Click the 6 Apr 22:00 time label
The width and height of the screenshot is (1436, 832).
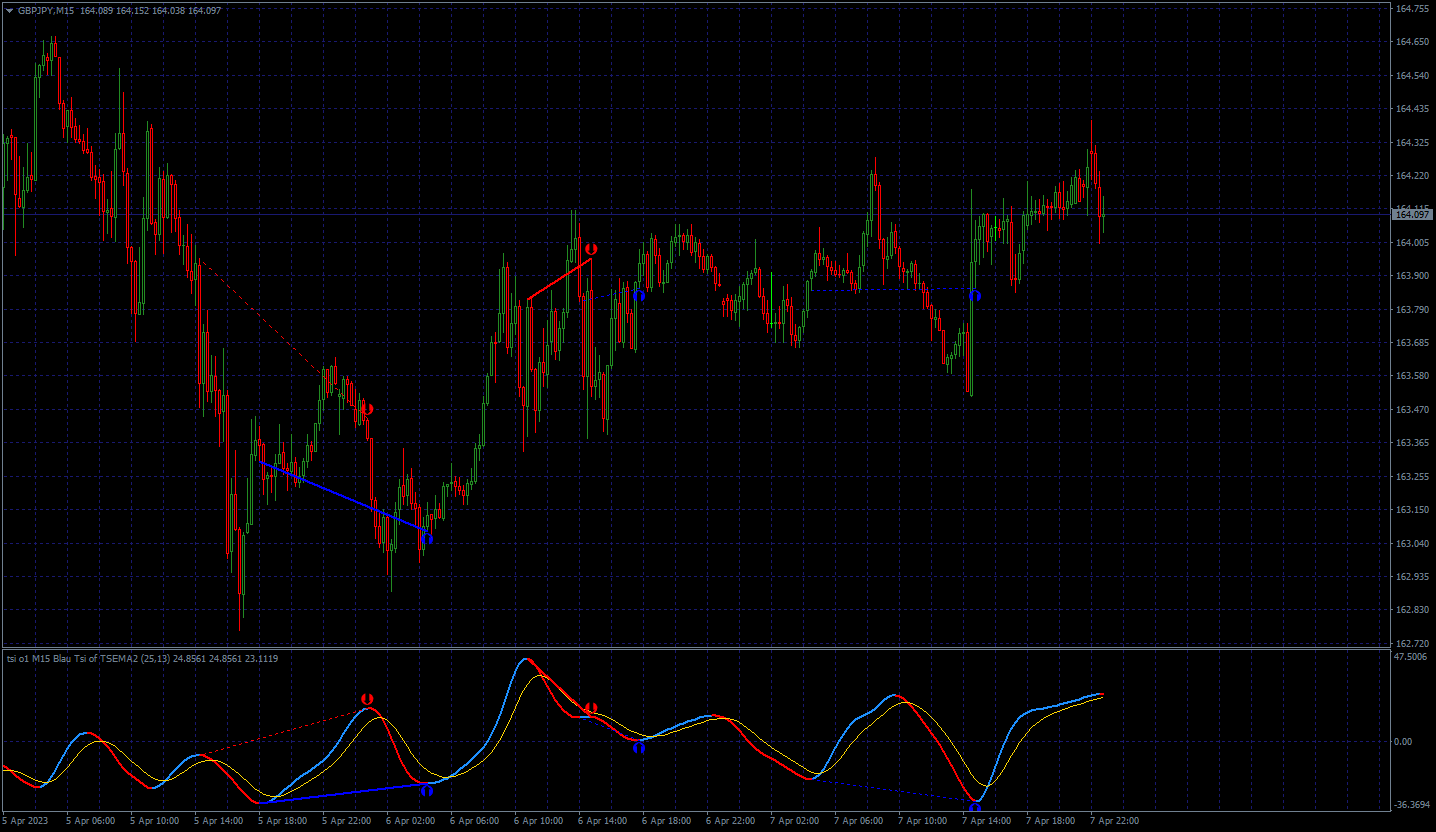pos(730,821)
